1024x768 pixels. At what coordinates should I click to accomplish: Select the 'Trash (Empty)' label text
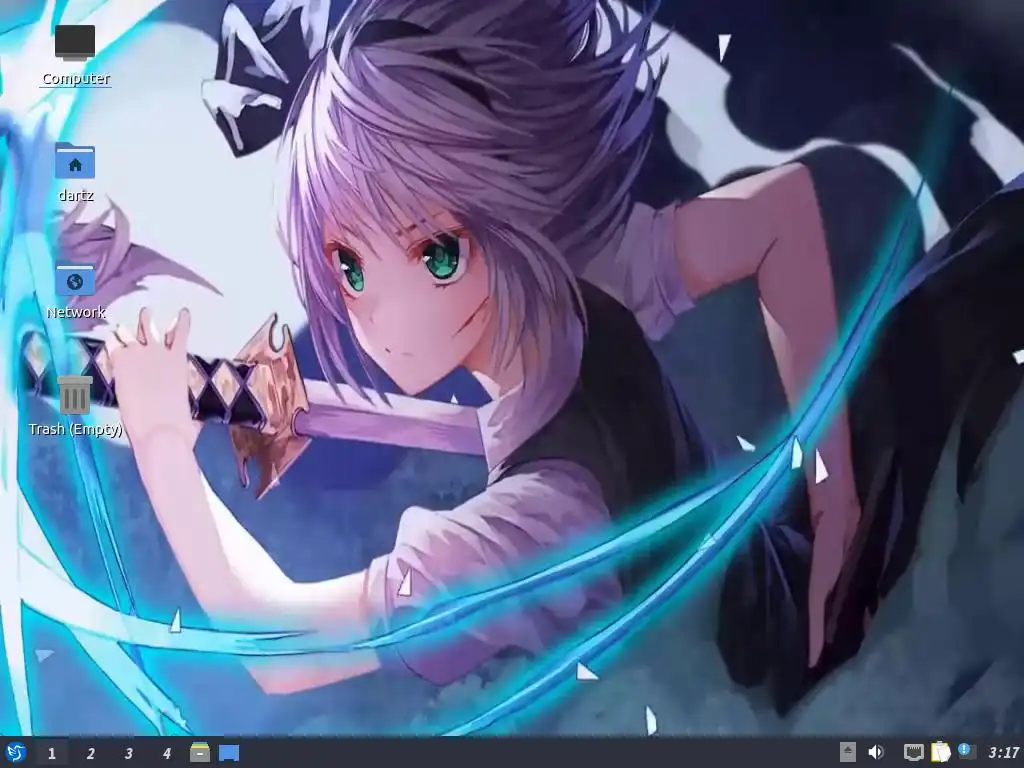(x=76, y=429)
